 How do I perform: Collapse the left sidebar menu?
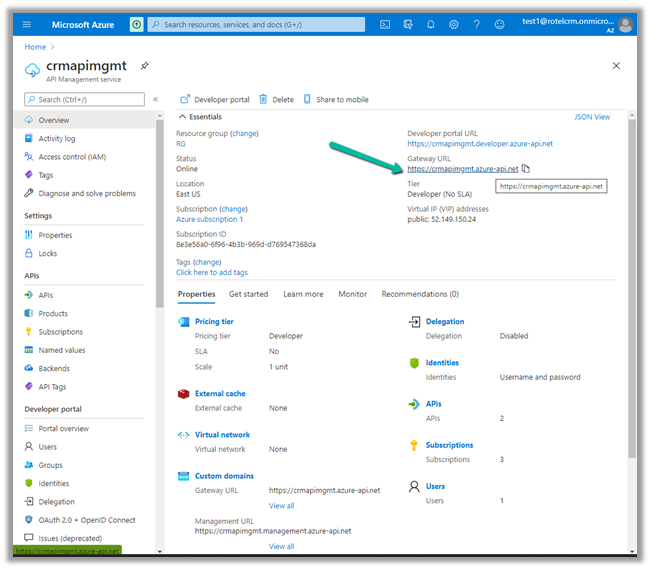pyautogui.click(x=155, y=99)
